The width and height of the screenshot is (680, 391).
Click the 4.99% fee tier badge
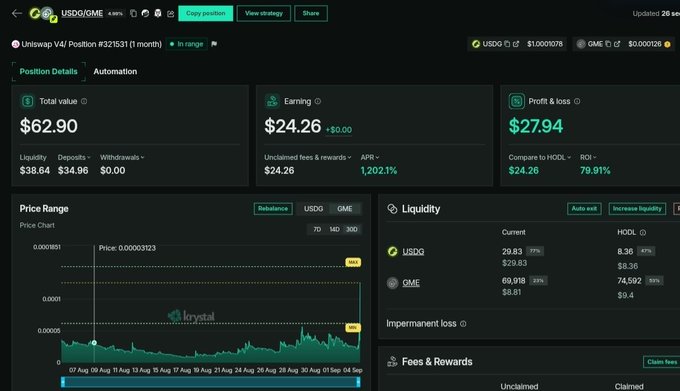click(115, 13)
